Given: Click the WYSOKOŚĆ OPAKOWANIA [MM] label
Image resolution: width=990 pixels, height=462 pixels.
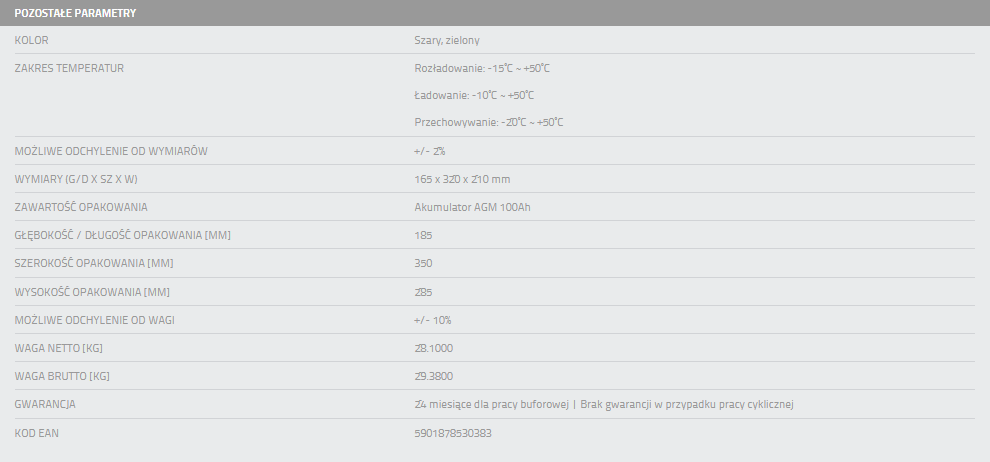Looking at the screenshot, I should (92, 292).
